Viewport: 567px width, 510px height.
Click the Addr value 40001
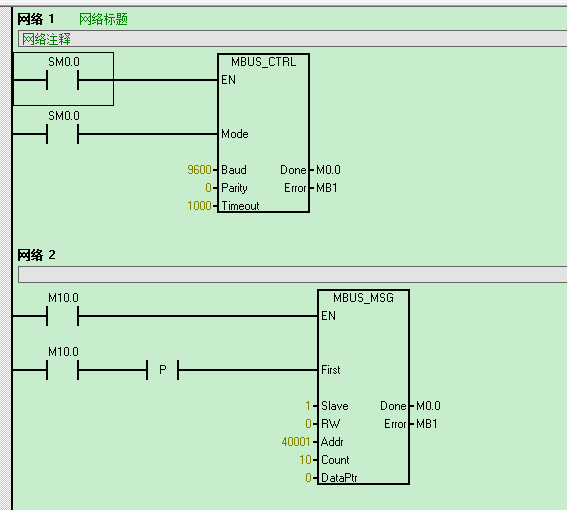(x=296, y=442)
